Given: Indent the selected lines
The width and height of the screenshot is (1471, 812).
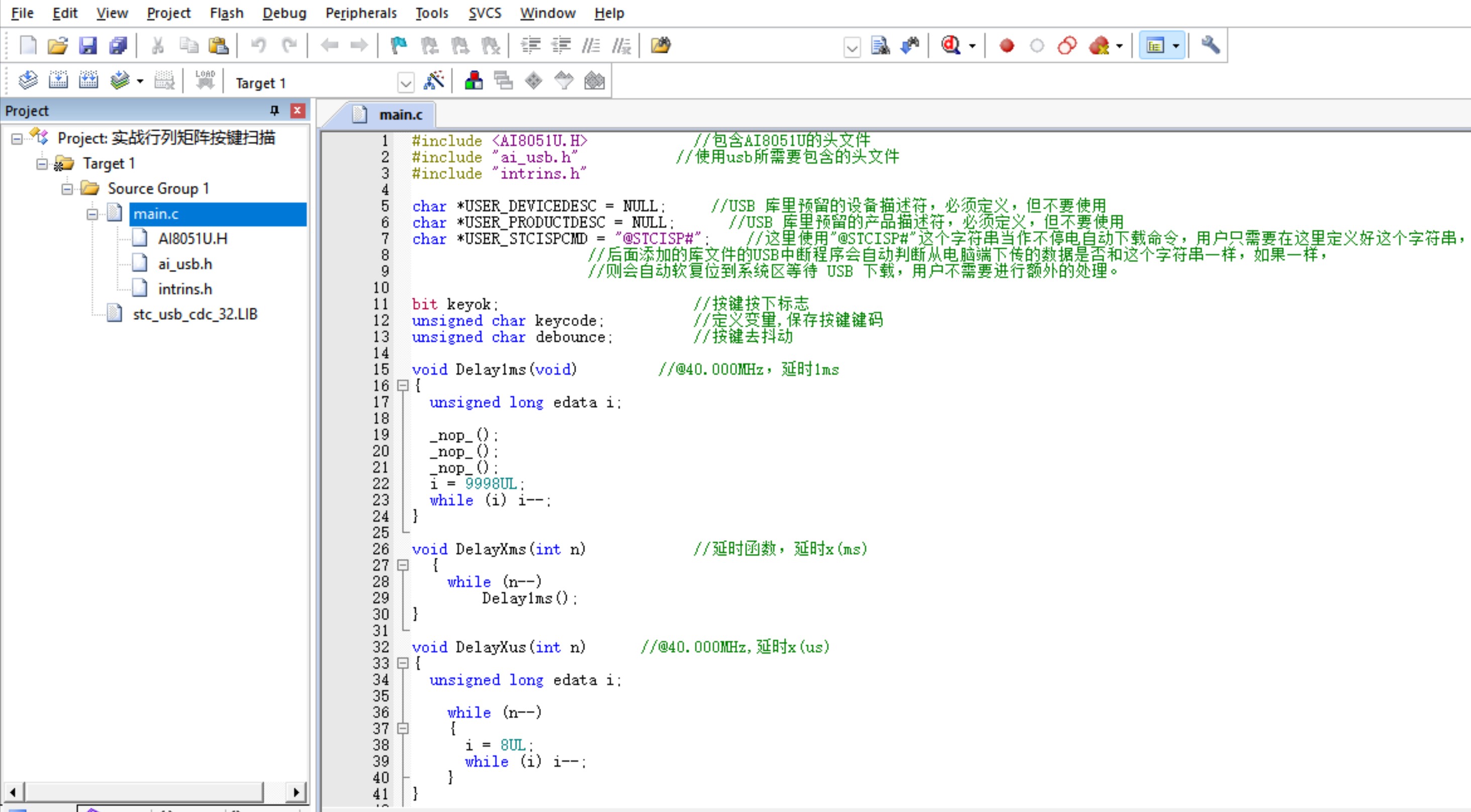Looking at the screenshot, I should tap(531, 45).
